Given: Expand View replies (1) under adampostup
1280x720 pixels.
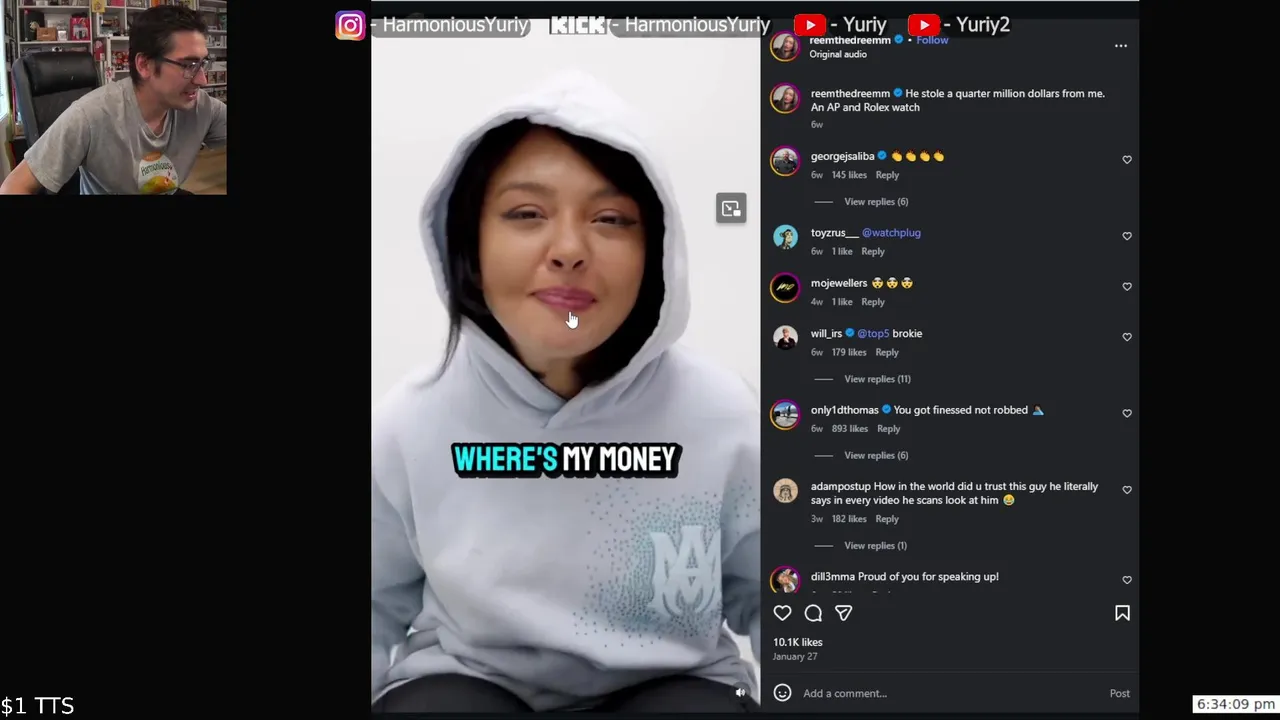Looking at the screenshot, I should tap(875, 546).
